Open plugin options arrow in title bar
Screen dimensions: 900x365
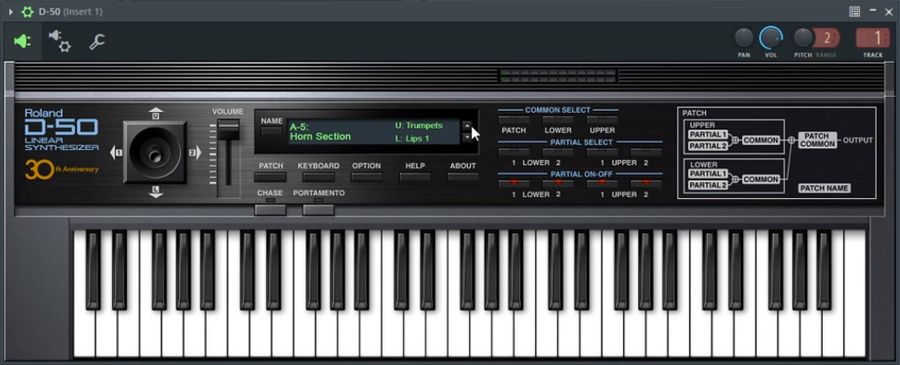coord(10,11)
